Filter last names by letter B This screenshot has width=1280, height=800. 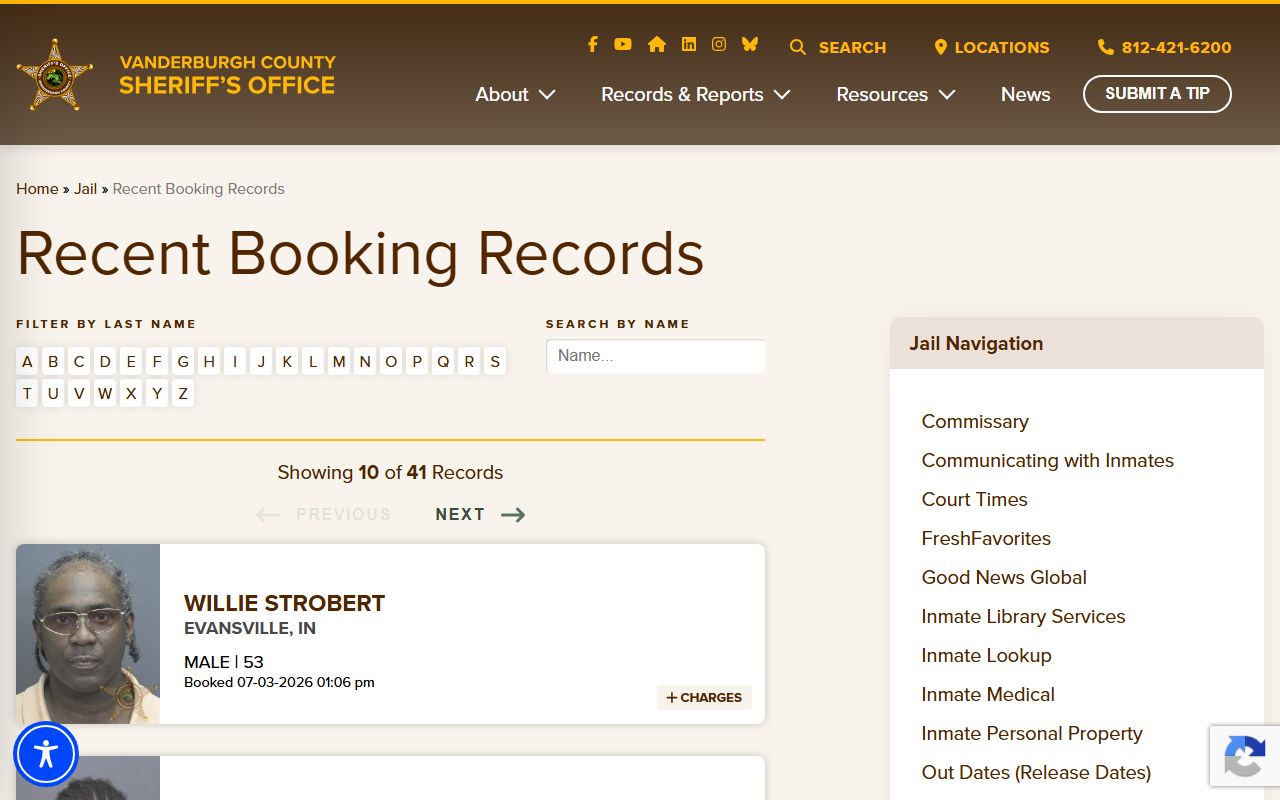[x=53, y=362]
